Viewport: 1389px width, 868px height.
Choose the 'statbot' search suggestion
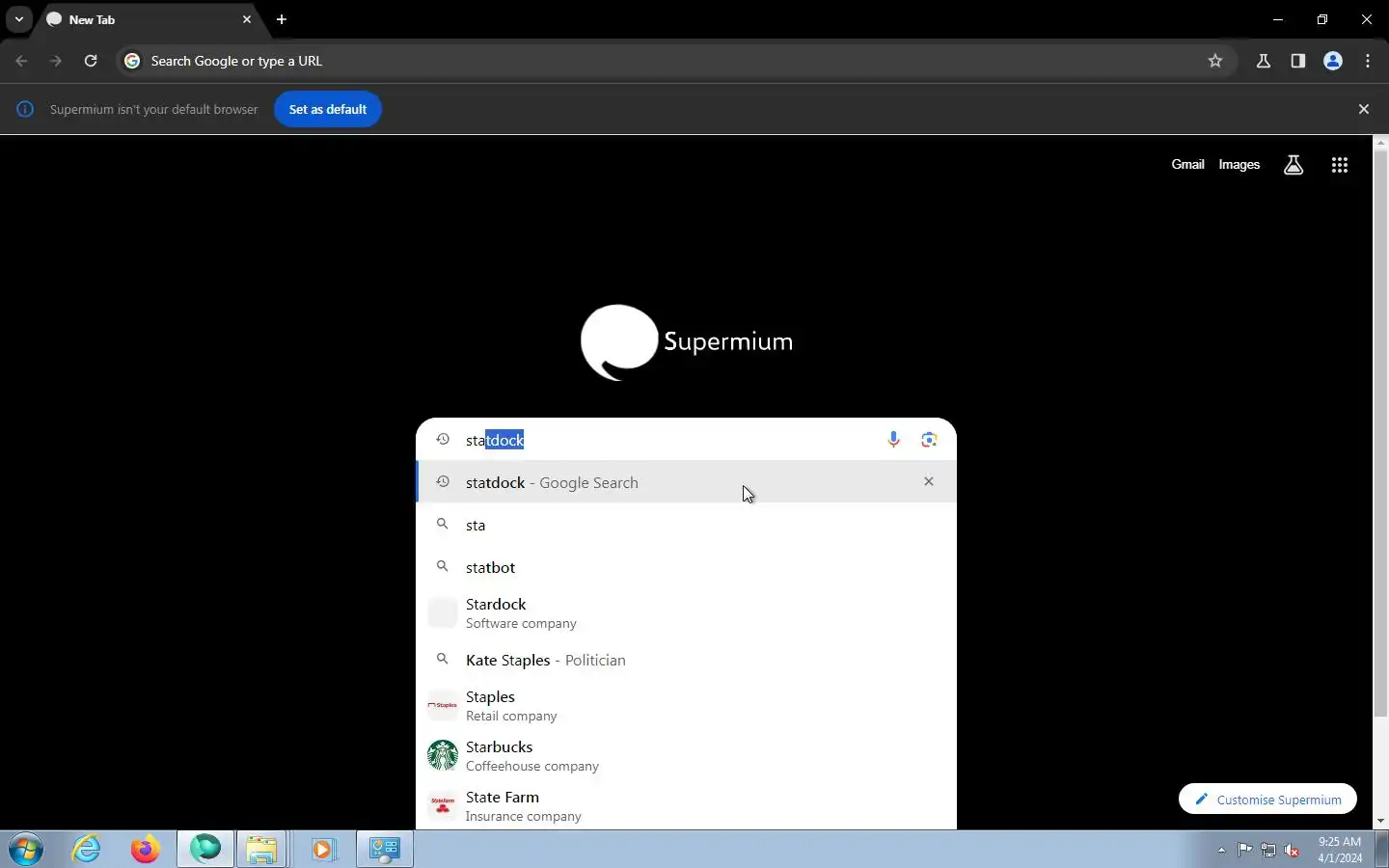point(686,567)
